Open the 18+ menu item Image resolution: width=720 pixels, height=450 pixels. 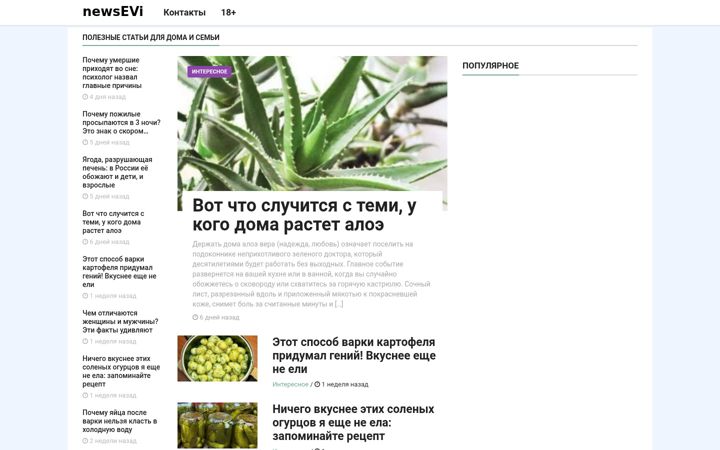click(228, 12)
